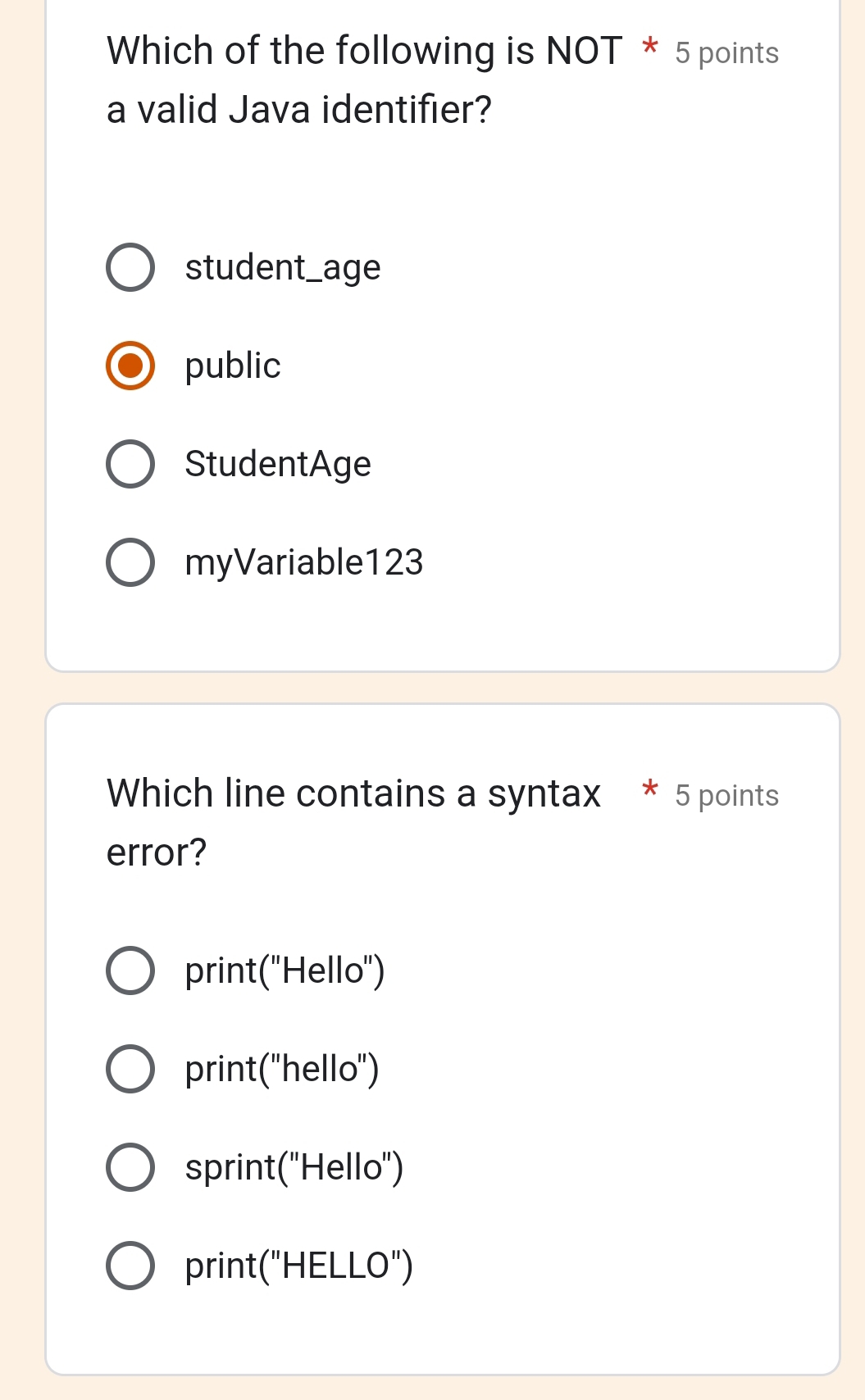This screenshot has height=1400, width=865.
Task: Click the sprint("Hello") option text
Action: (x=294, y=1168)
